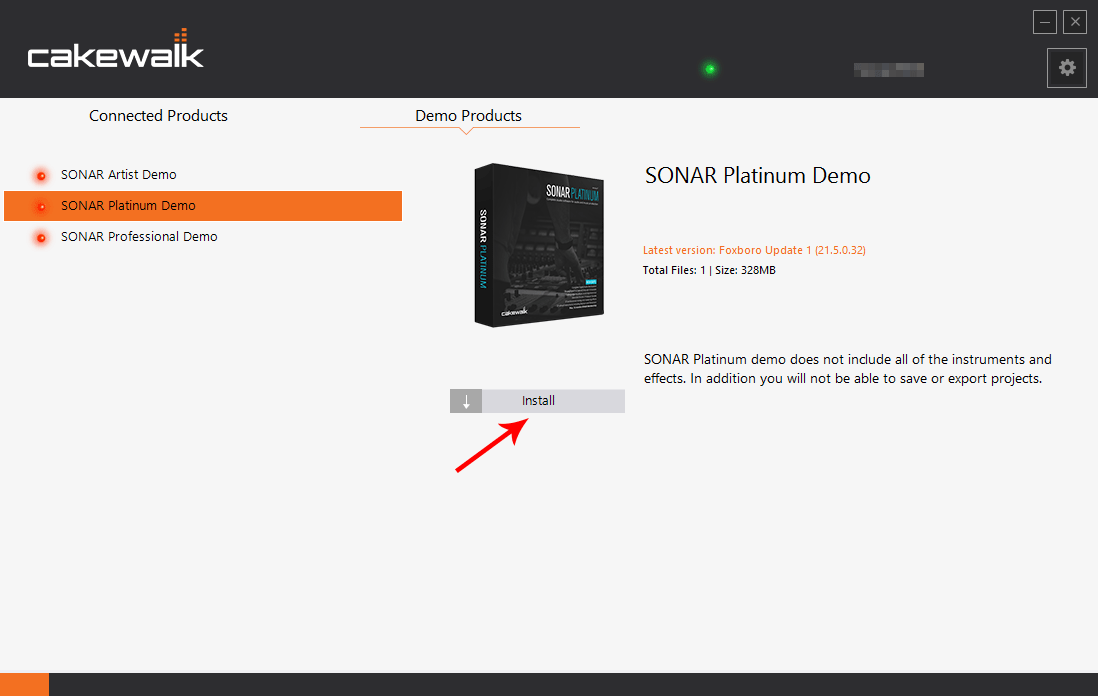Select the highlighted SONAR Platinum Demo entry
Viewport: 1098px width, 696px height.
point(128,206)
